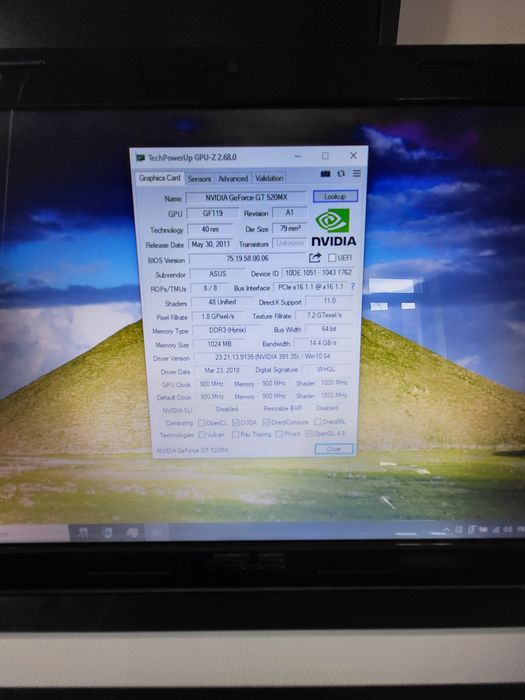Click the Bus Interface PCIe x16 1.1 value
The height and width of the screenshot is (700, 525).
tap(311, 287)
